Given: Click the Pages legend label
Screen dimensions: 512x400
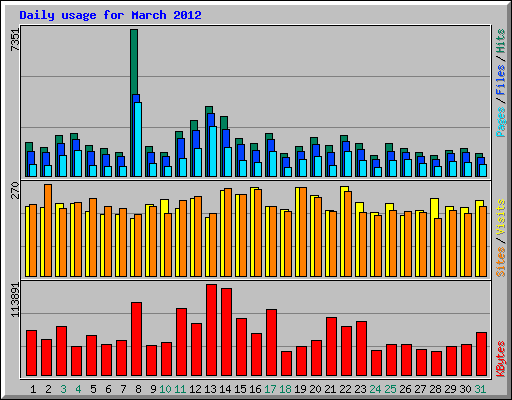Looking at the screenshot, I should pyautogui.click(x=500, y=122).
